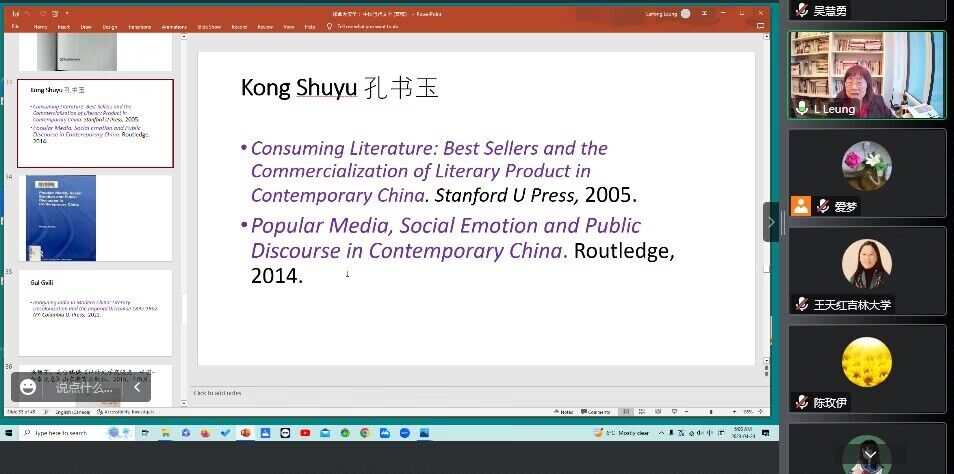Click the Windows Start button

coord(9,432)
